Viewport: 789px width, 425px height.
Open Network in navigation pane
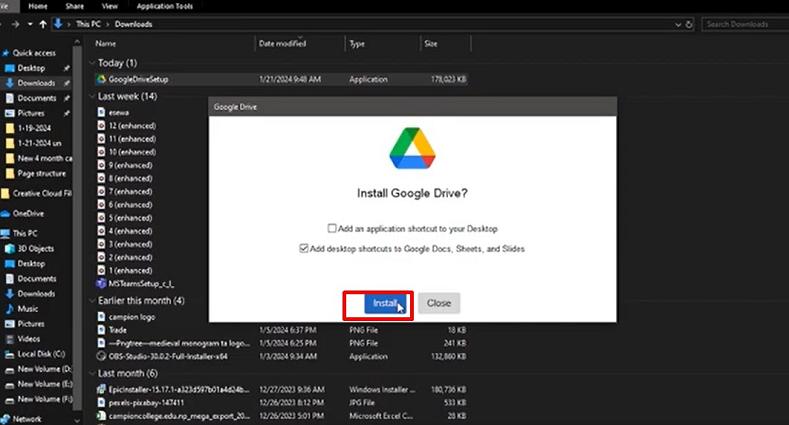tap(27, 419)
